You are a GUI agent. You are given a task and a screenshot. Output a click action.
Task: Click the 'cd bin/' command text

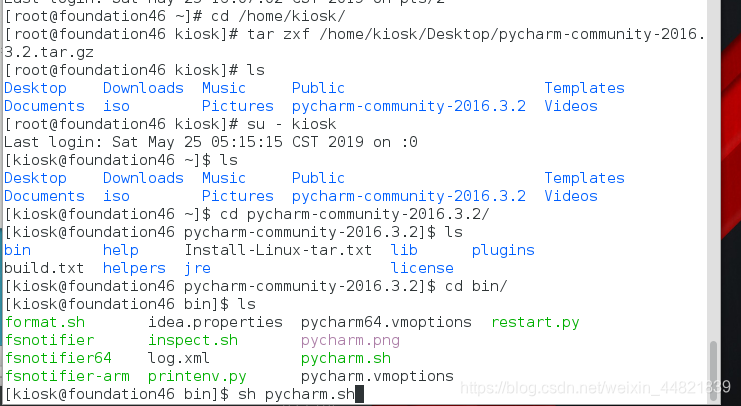tap(476, 286)
